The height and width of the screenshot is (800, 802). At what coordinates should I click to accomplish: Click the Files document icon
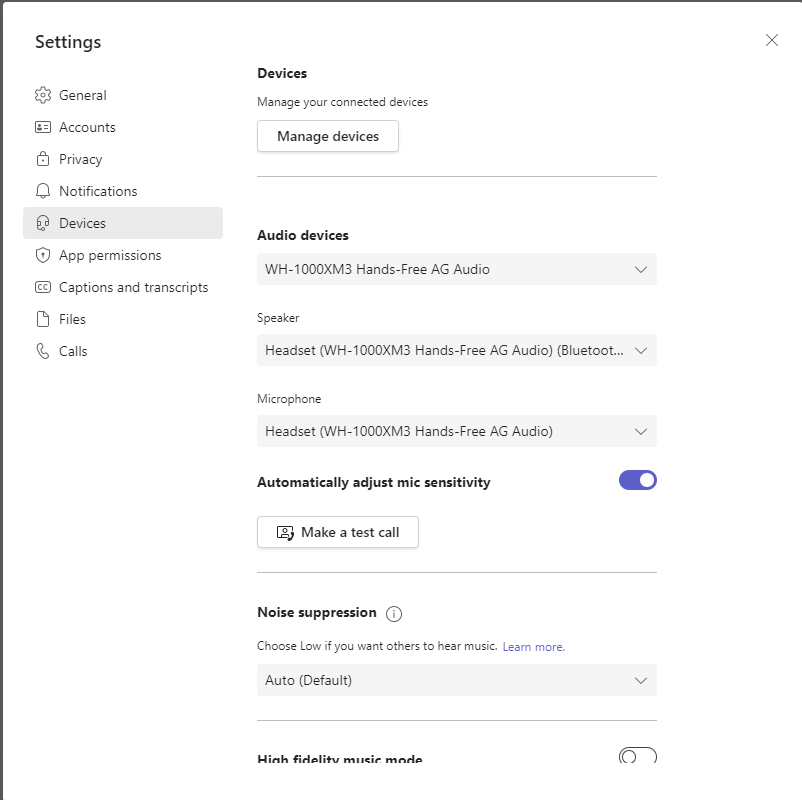[42, 319]
